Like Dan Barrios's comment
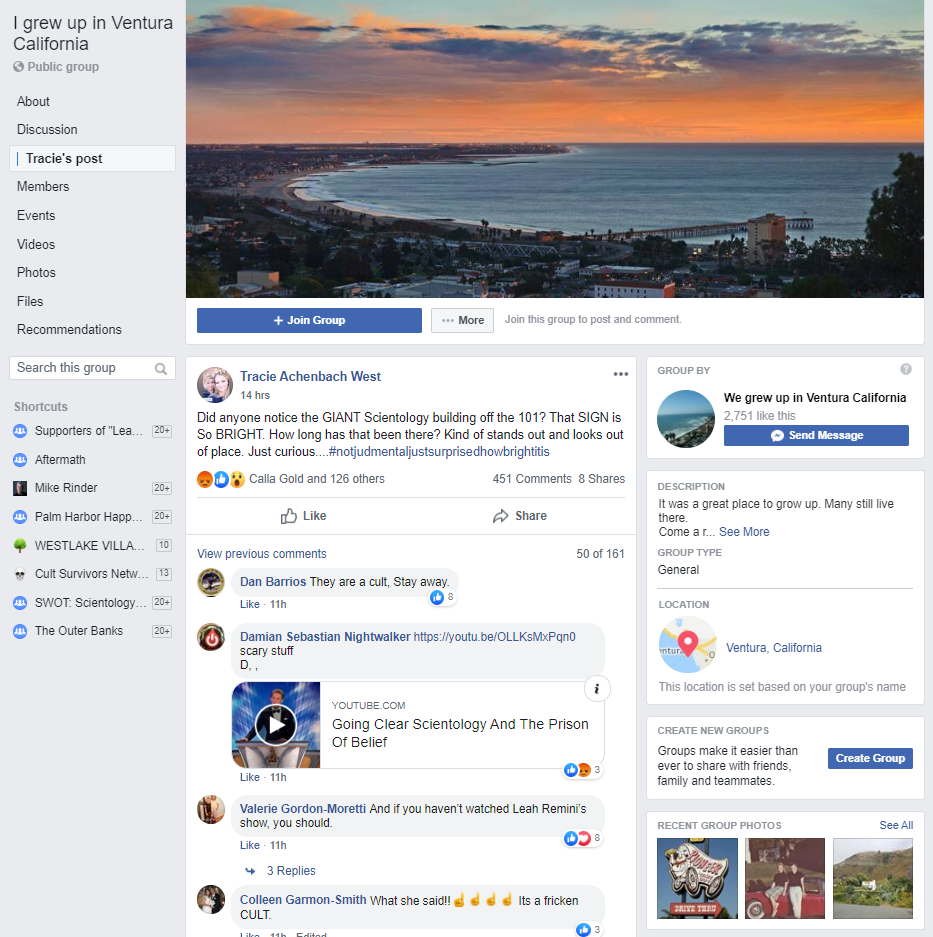 tap(249, 605)
